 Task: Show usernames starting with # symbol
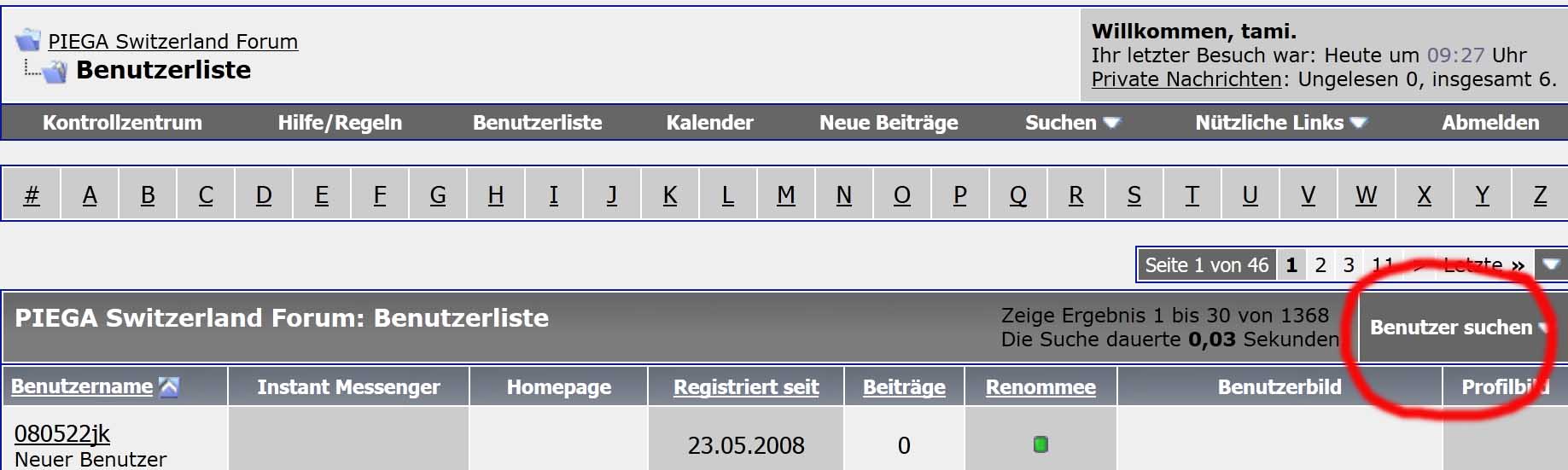pyautogui.click(x=32, y=195)
